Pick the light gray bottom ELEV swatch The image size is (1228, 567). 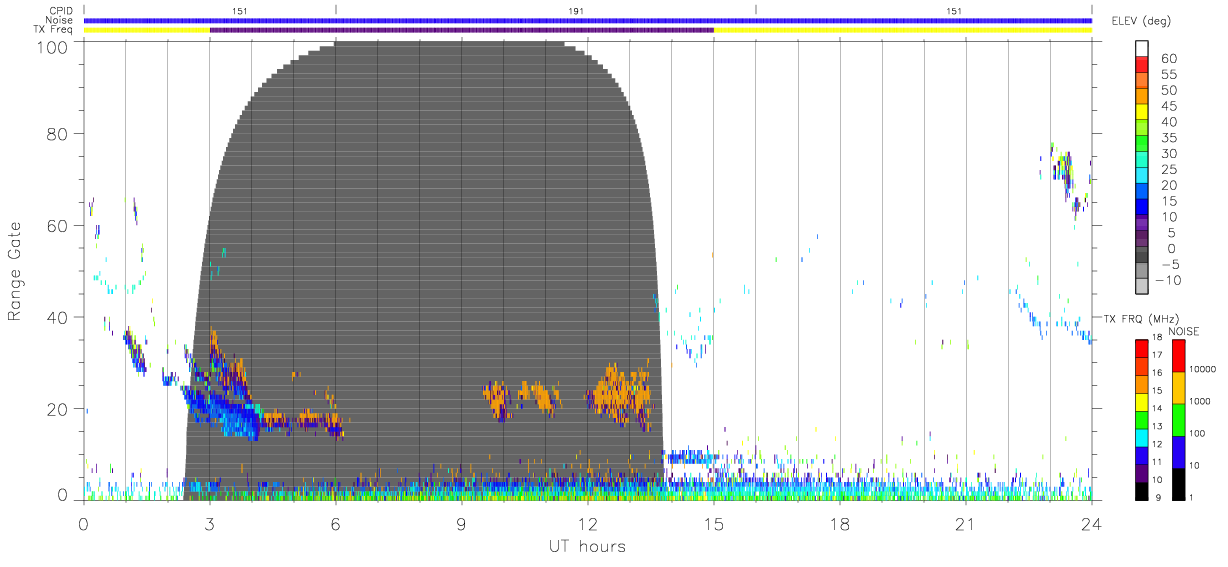[1142, 286]
